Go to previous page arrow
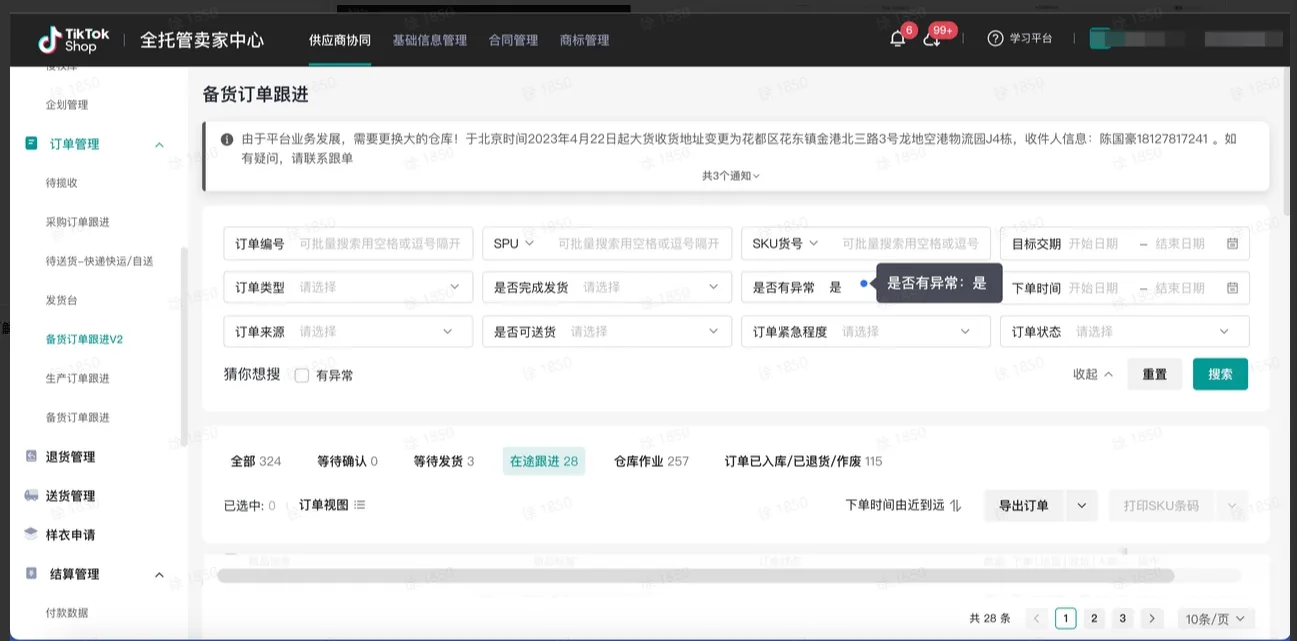This screenshot has width=1297, height=641. [x=1037, y=619]
